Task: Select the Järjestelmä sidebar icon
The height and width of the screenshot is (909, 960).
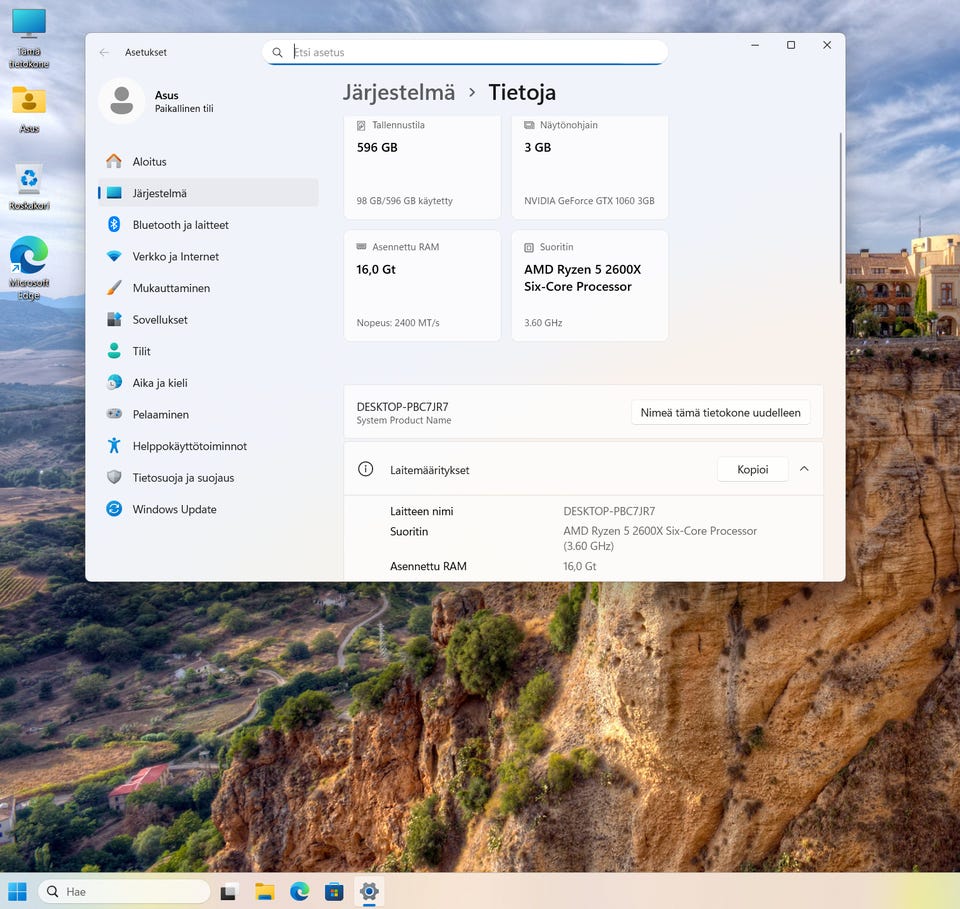Action: 114,193
